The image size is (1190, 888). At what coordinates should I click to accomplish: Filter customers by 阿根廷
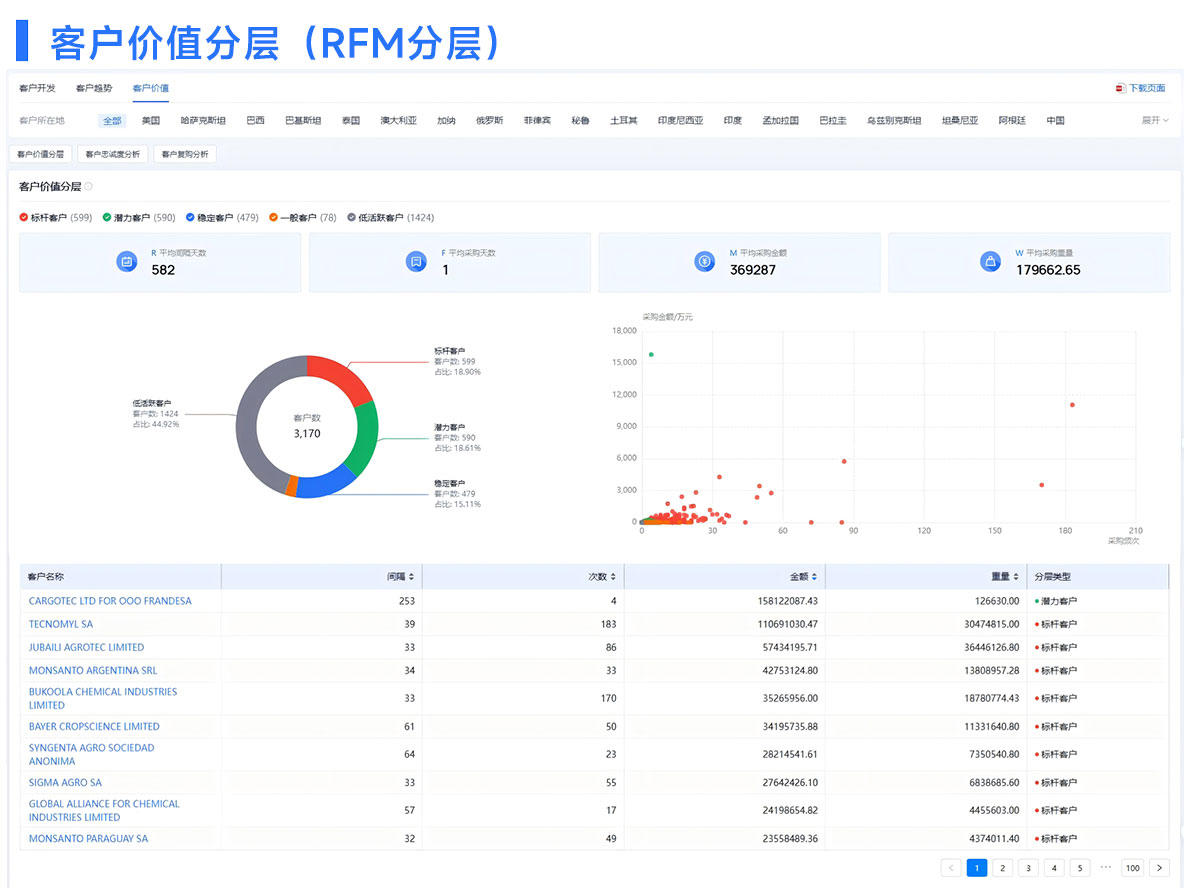tap(1012, 121)
